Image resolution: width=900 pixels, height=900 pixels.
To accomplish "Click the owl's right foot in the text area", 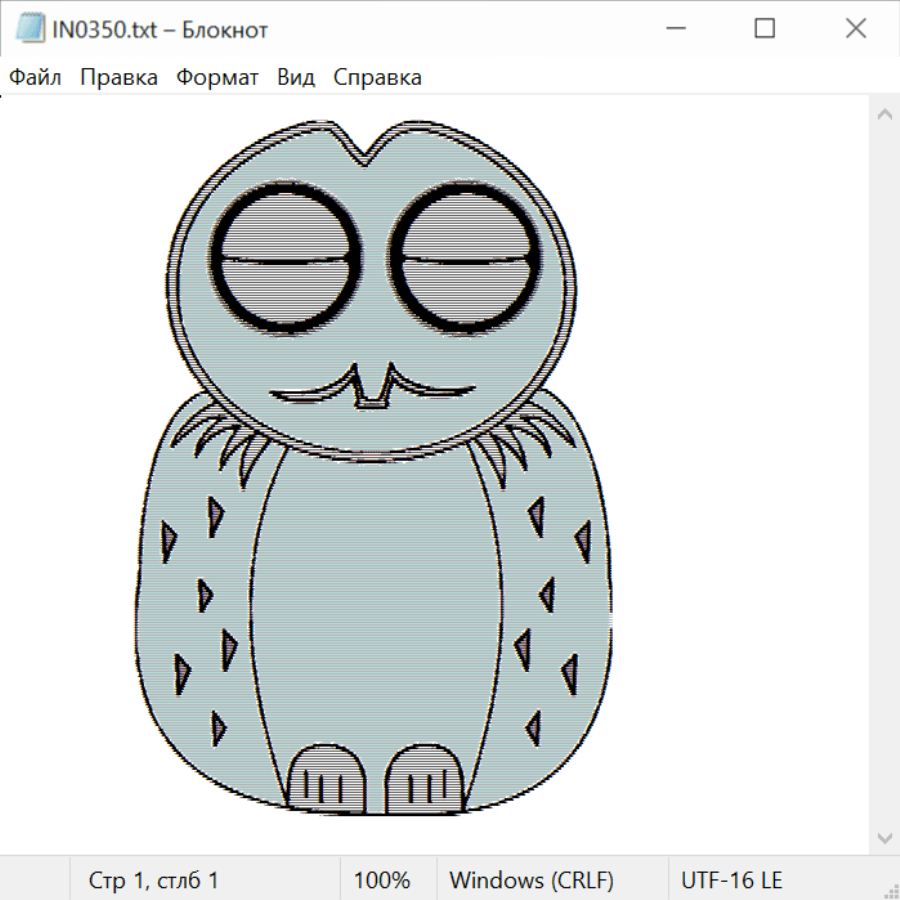I will click(425, 780).
